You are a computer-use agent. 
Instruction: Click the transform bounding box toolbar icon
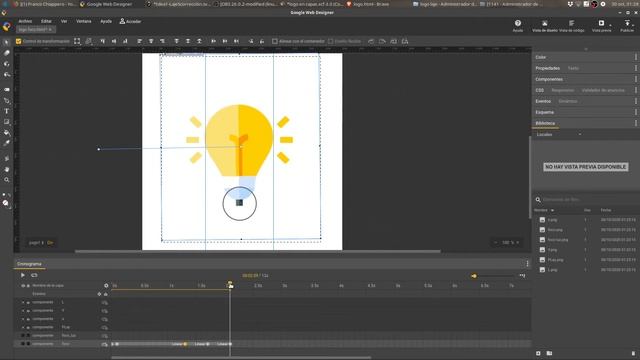click(77, 41)
